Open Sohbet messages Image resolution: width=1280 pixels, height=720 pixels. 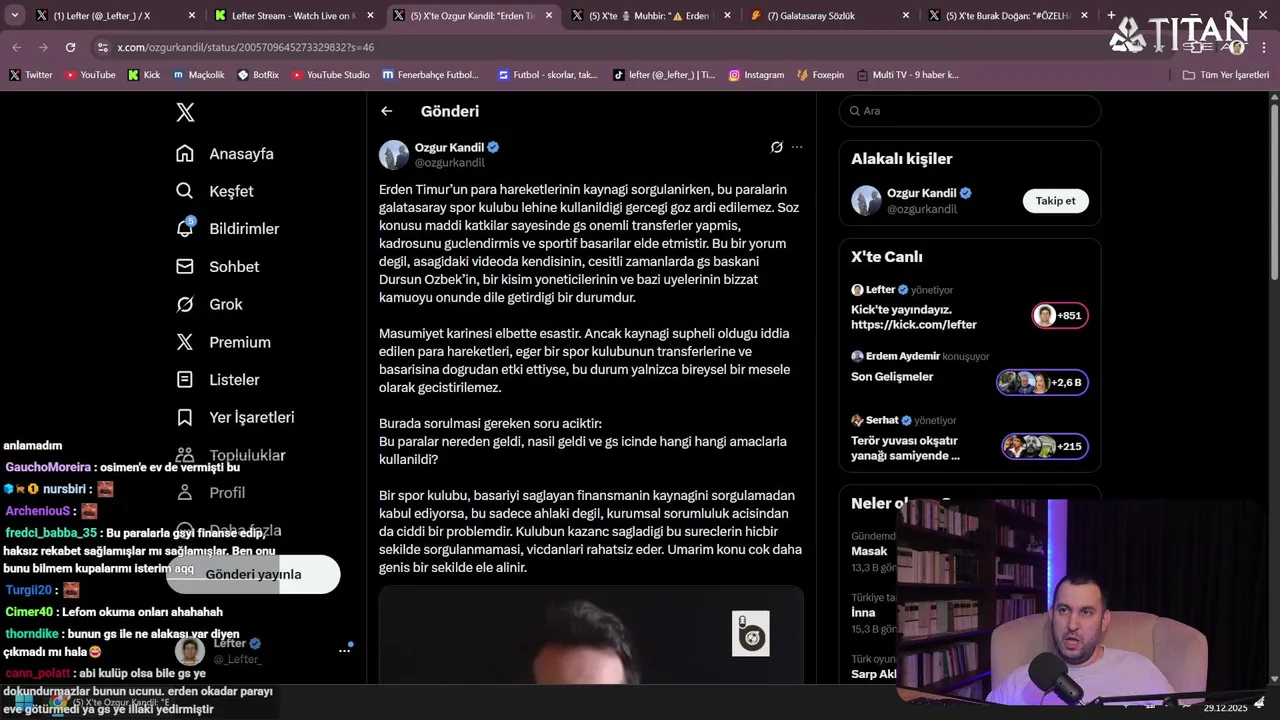click(x=218, y=267)
